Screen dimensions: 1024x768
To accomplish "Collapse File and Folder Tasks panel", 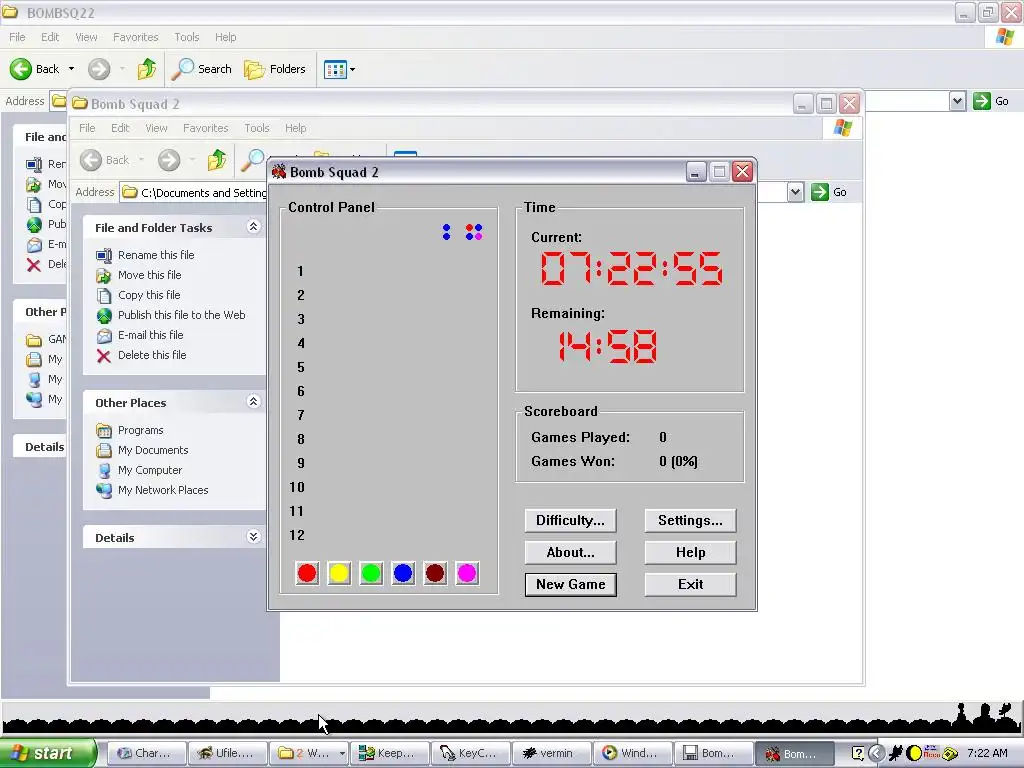I will (253, 227).
